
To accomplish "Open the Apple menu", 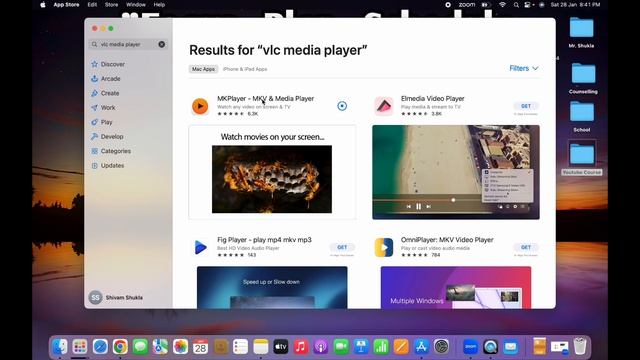I will pyautogui.click(x=43, y=5).
